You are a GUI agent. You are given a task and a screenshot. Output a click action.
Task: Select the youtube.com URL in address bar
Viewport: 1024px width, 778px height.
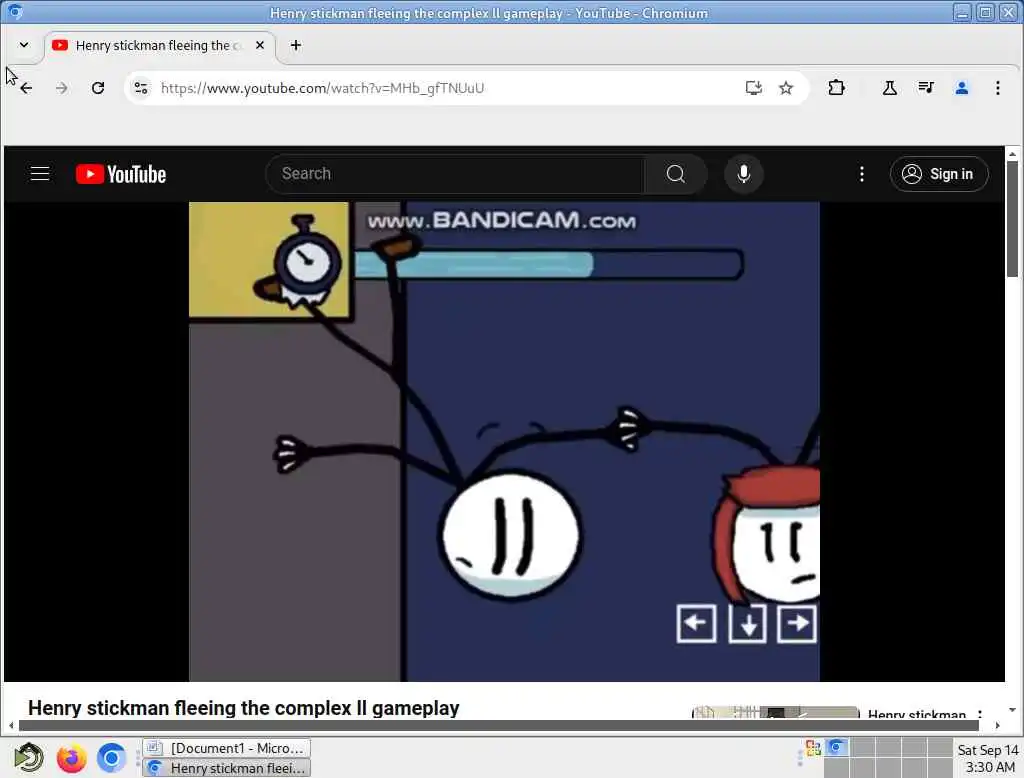[x=322, y=88]
